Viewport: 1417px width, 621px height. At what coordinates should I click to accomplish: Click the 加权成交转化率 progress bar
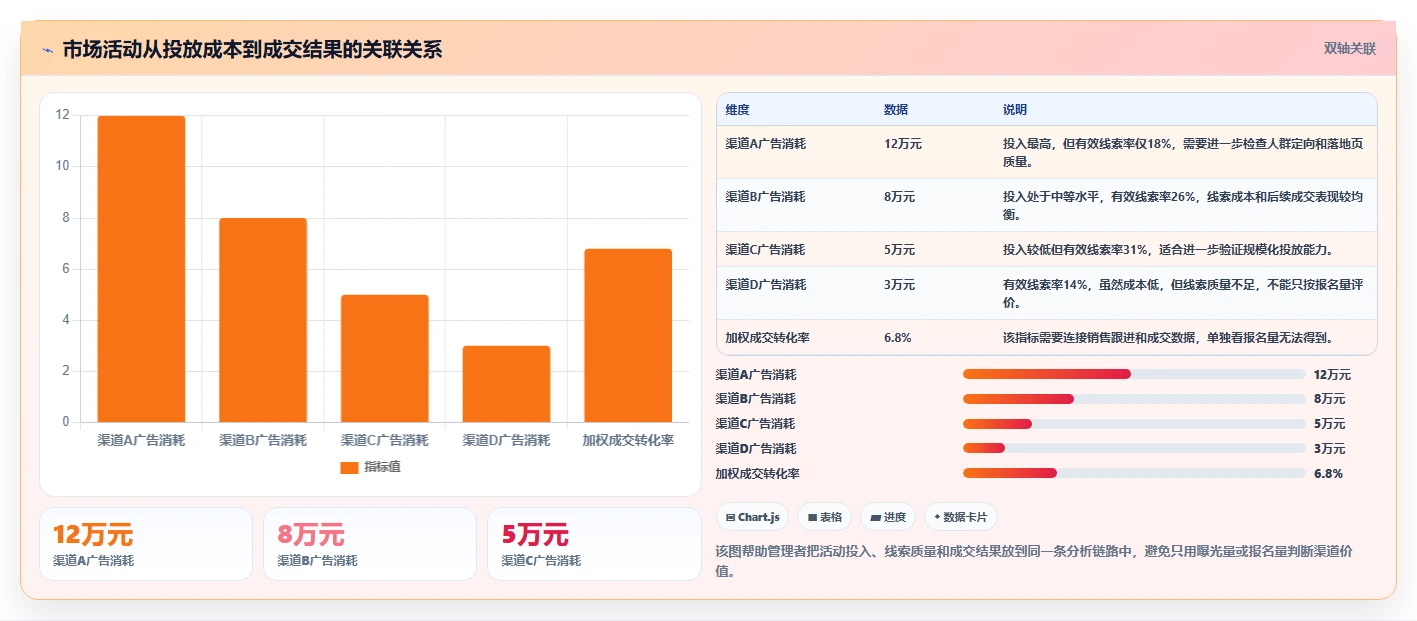[1134, 473]
